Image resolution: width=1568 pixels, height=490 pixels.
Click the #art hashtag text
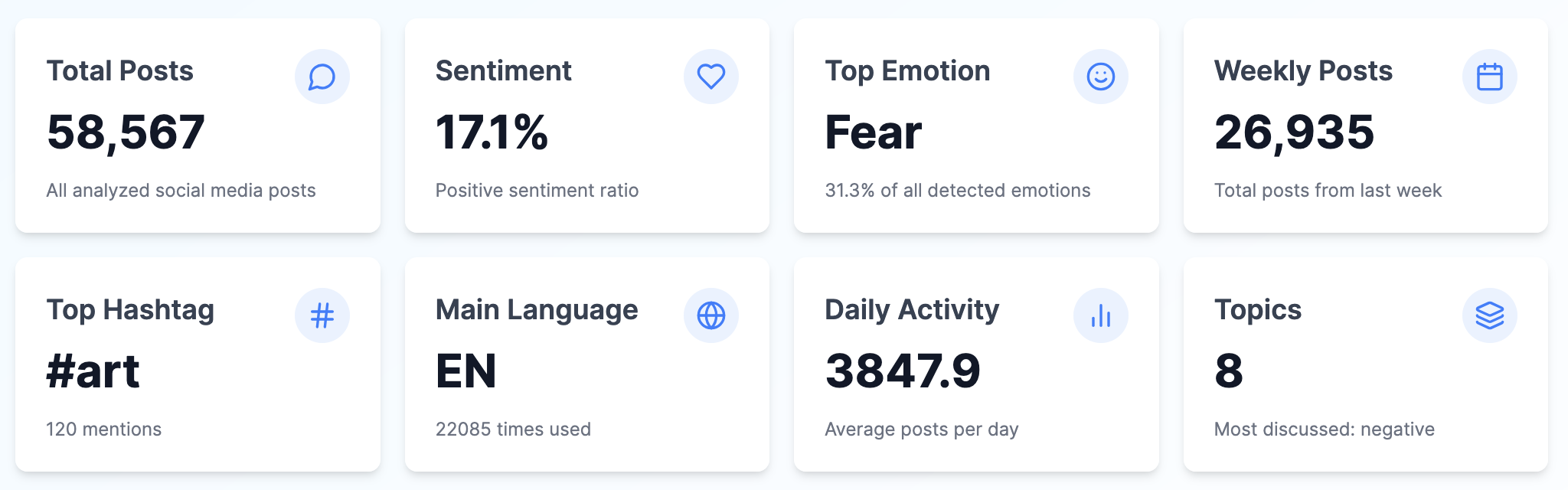pos(93,371)
